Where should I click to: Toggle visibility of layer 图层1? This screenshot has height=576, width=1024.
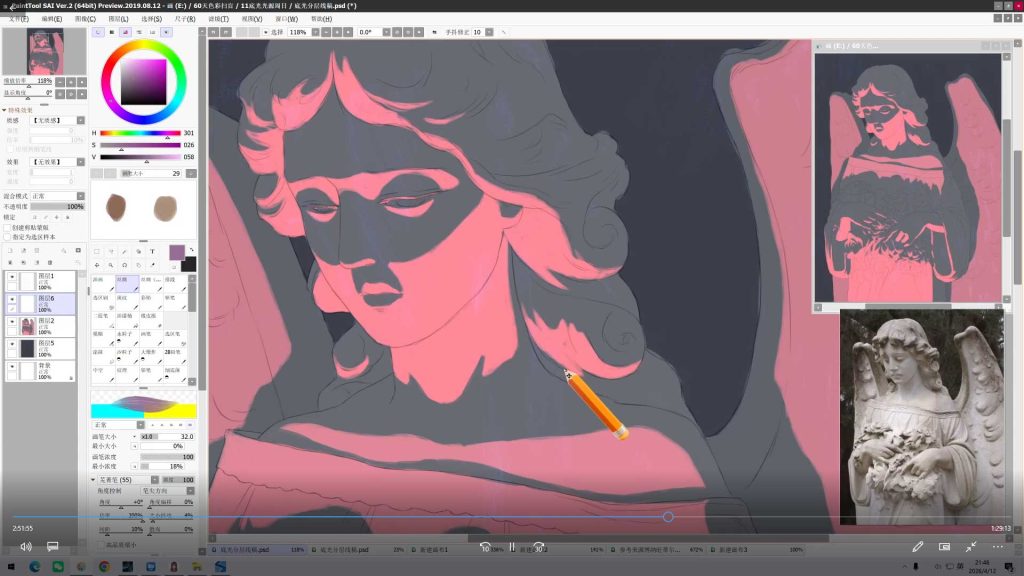(12, 277)
